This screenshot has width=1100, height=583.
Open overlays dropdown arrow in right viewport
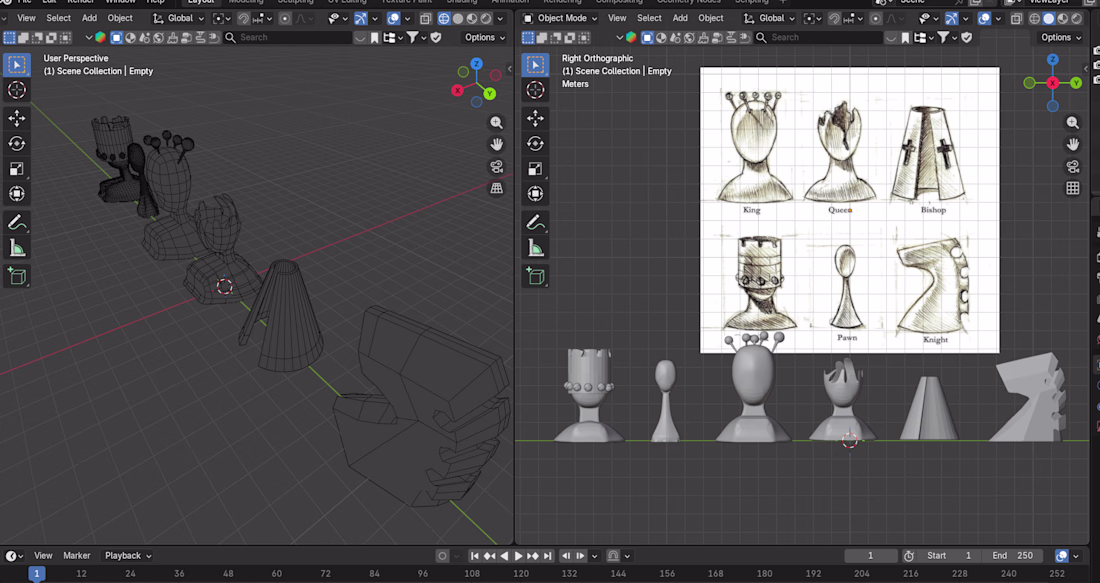[x=998, y=18]
